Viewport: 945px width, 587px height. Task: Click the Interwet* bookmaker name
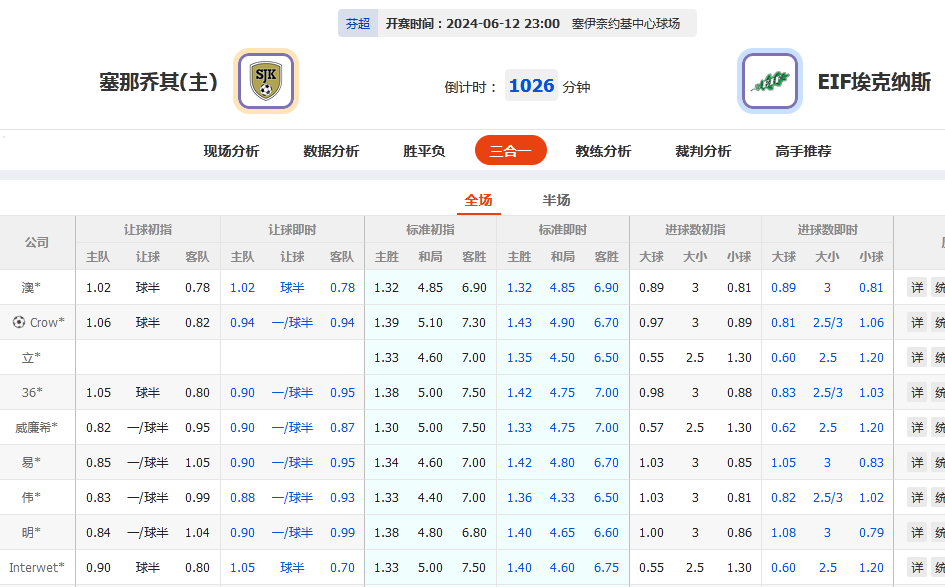coord(38,567)
